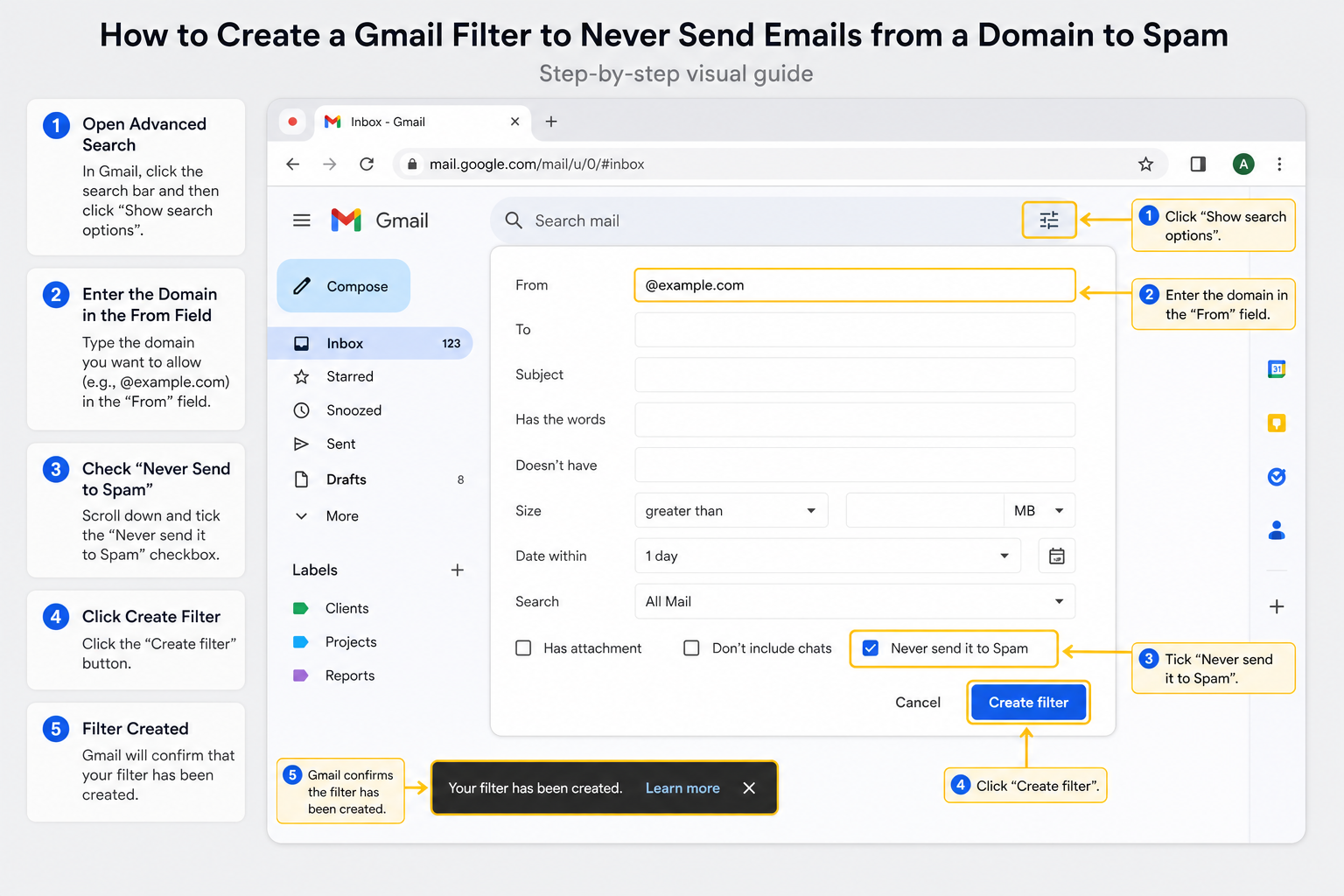Screen dimensions: 1344x896
Task: Open the date picker calendar icon
Action: (1057, 556)
